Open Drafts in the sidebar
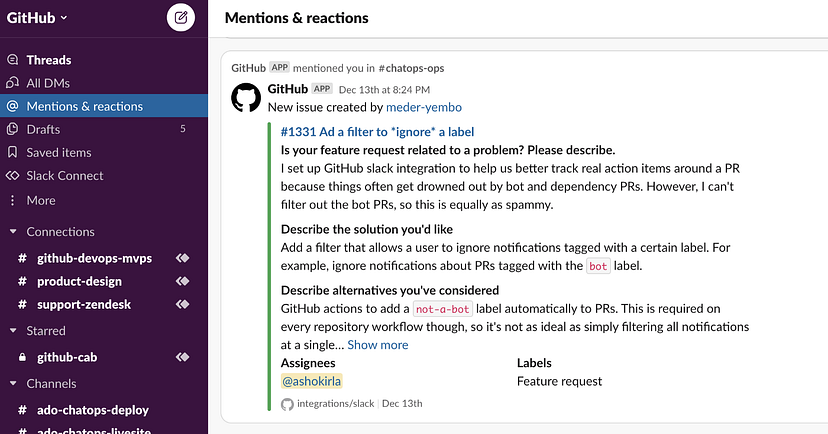Screen dimensions: 828x434 (x=43, y=129)
